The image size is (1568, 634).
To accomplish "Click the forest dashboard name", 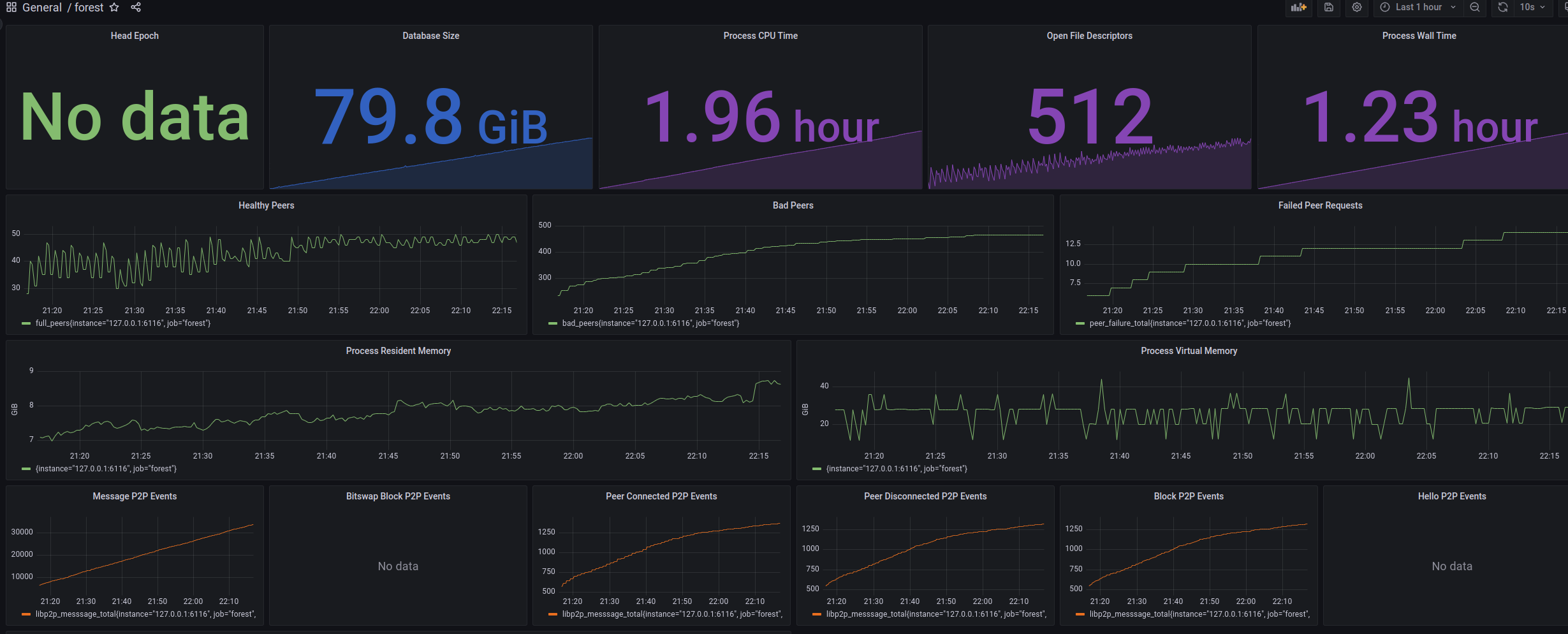I will (x=89, y=7).
